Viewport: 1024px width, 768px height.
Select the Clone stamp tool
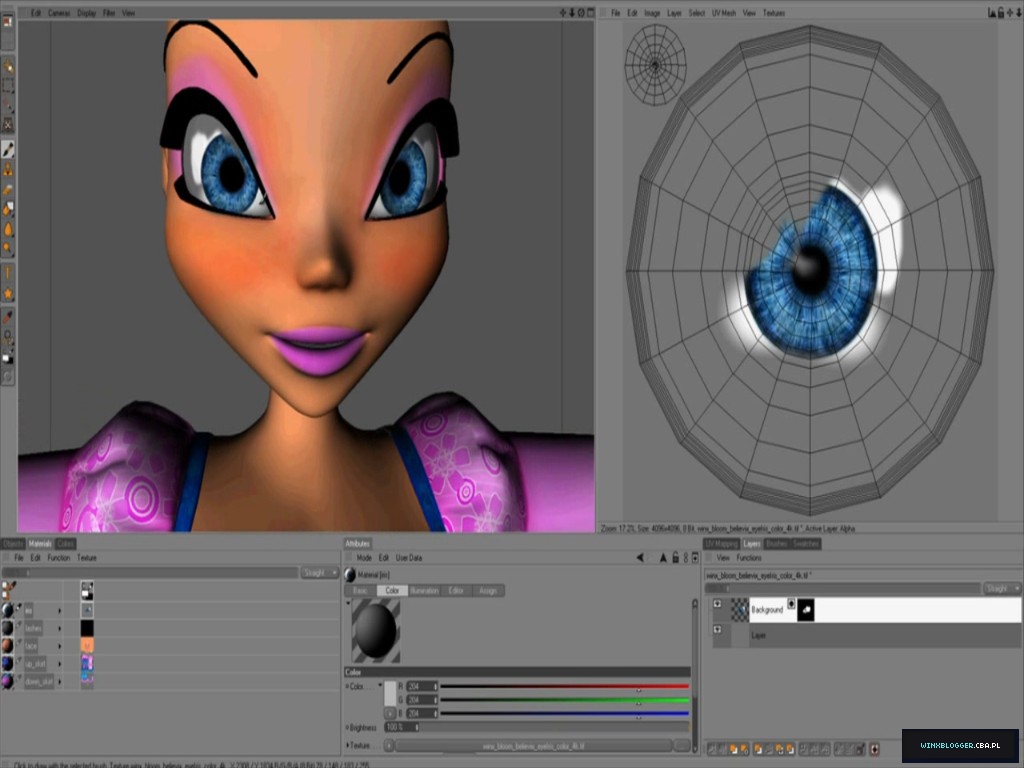(8, 170)
